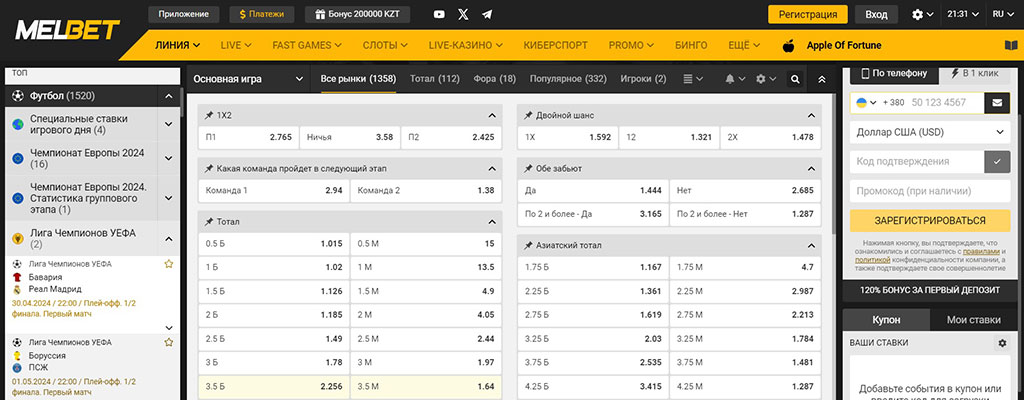Click the Платежи button
Viewport: 1024px width, 400px height.
click(261, 14)
